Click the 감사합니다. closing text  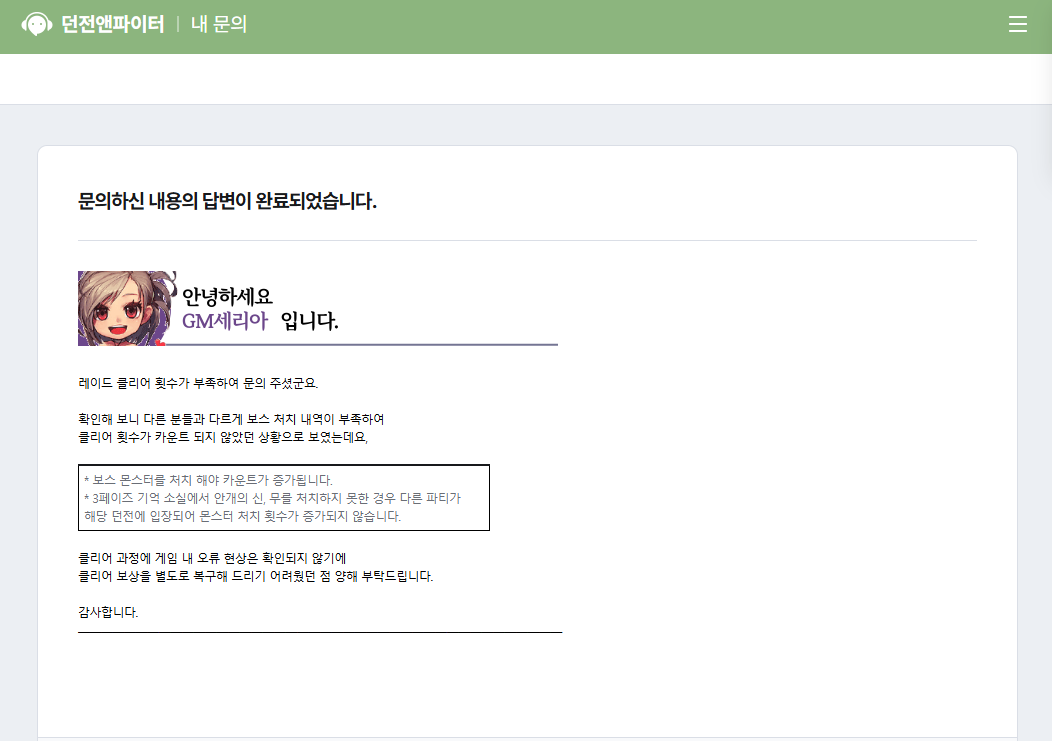[x=108, y=612]
